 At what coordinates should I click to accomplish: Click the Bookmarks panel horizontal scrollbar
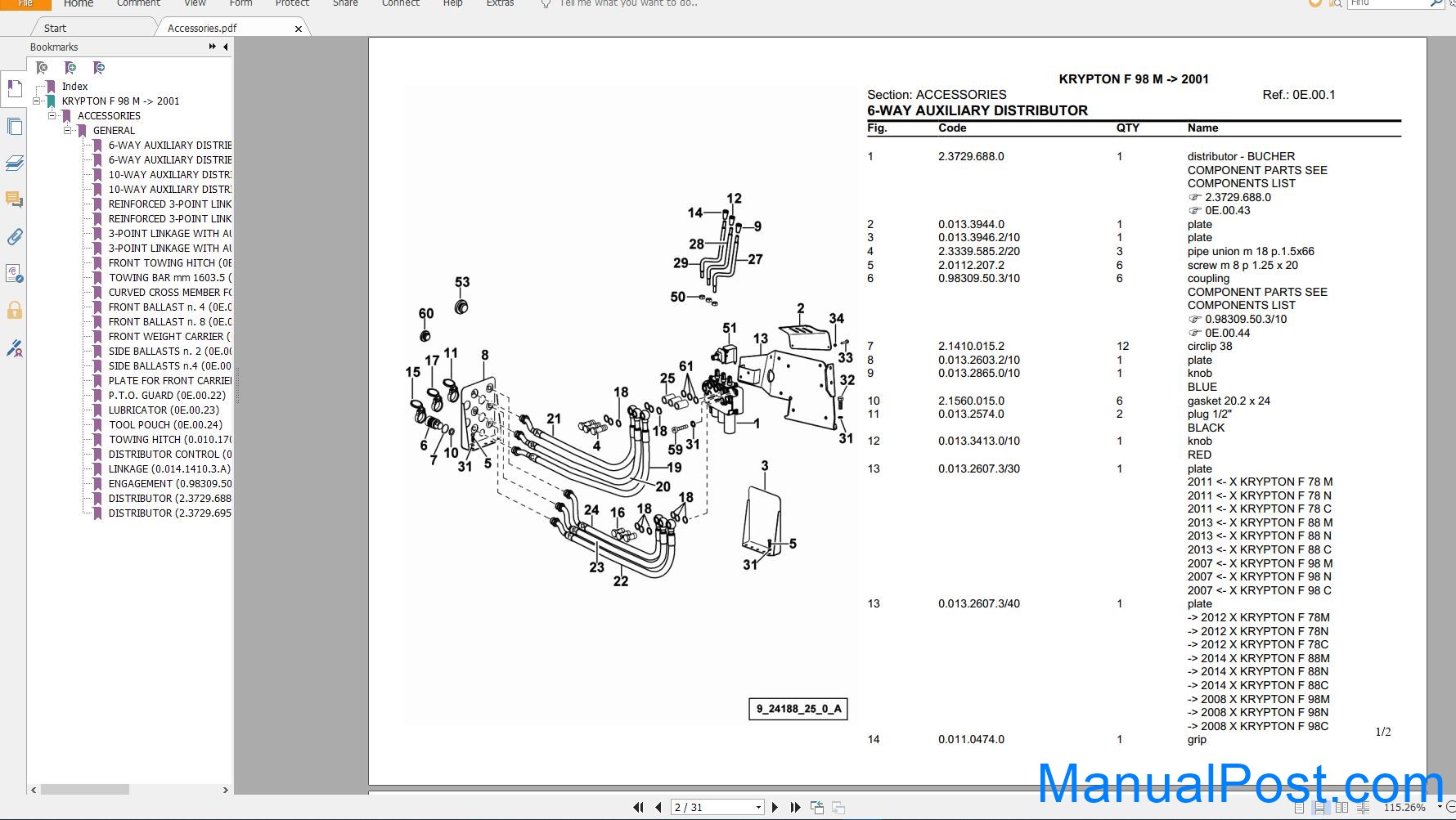coord(85,790)
